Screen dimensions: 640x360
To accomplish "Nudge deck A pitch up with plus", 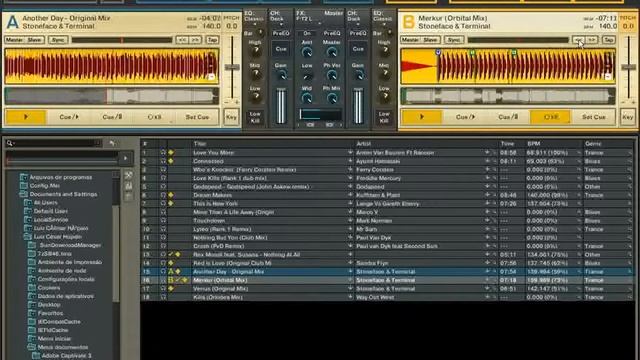I will [237, 102].
